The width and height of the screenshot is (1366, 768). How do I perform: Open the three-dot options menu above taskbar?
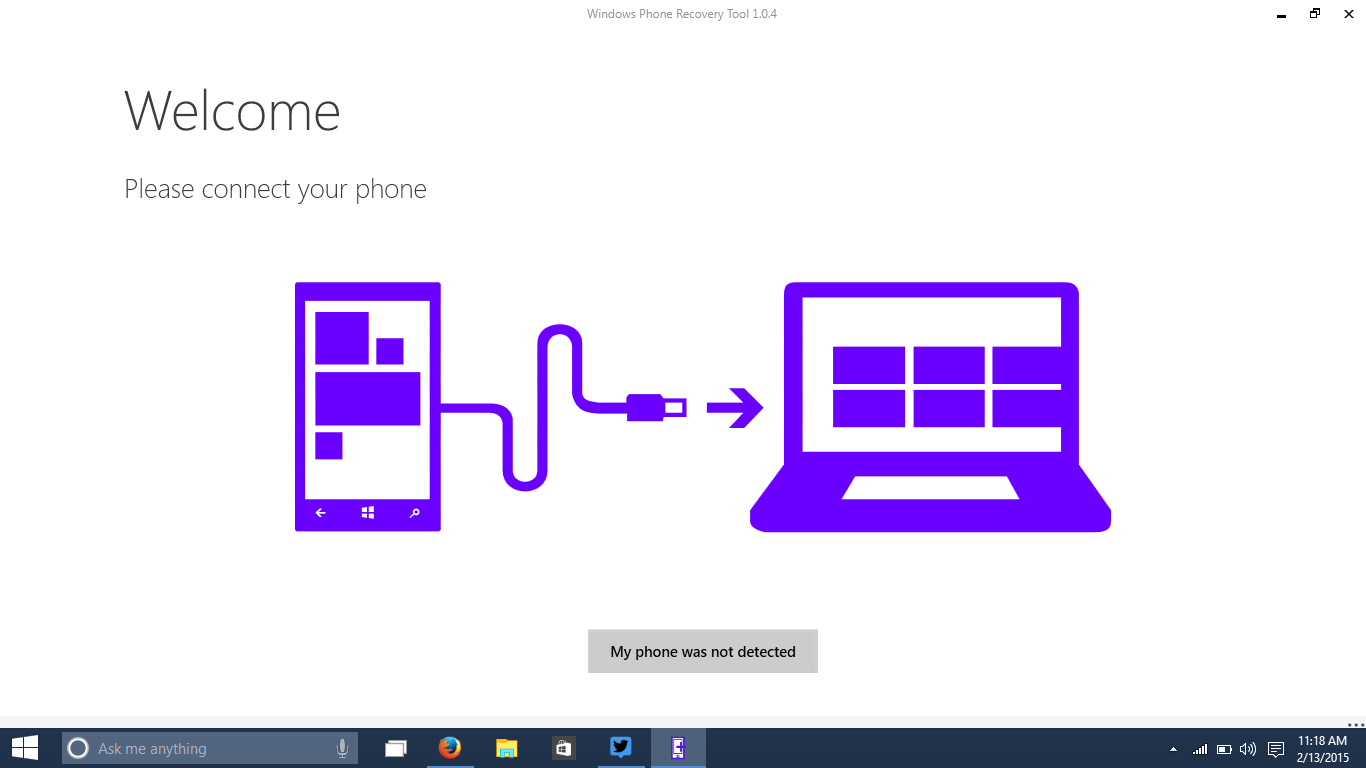click(1356, 723)
